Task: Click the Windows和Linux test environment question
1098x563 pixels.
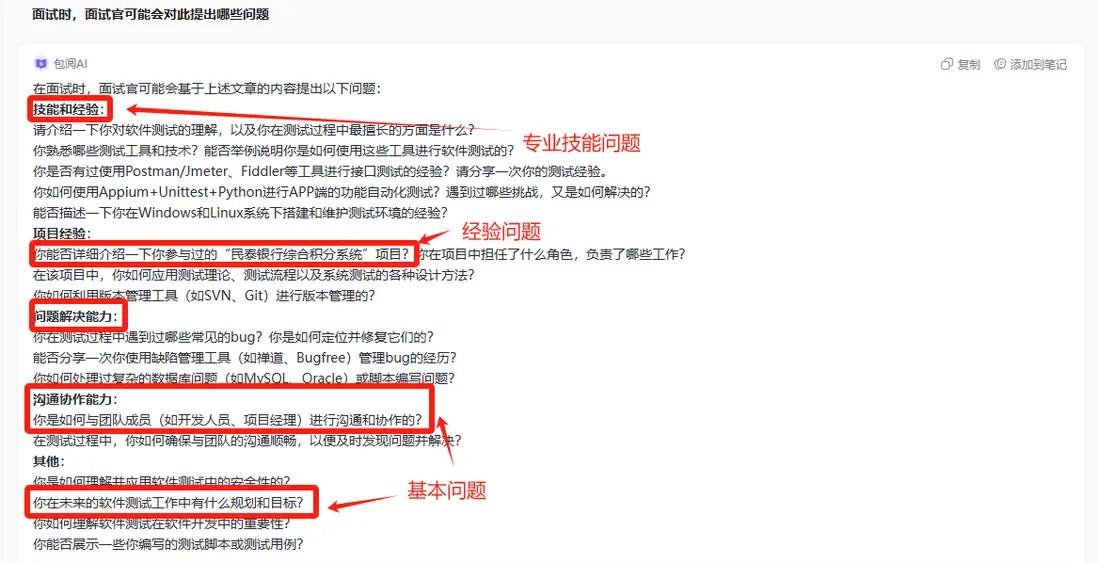Action: click(x=241, y=213)
